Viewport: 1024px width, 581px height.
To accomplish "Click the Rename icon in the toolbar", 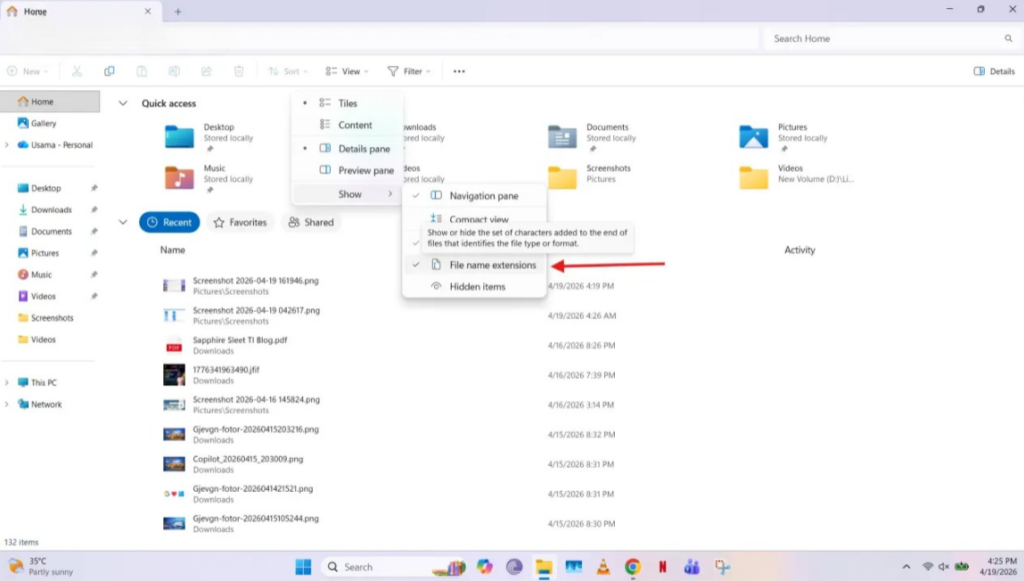I will pyautogui.click(x=174, y=71).
